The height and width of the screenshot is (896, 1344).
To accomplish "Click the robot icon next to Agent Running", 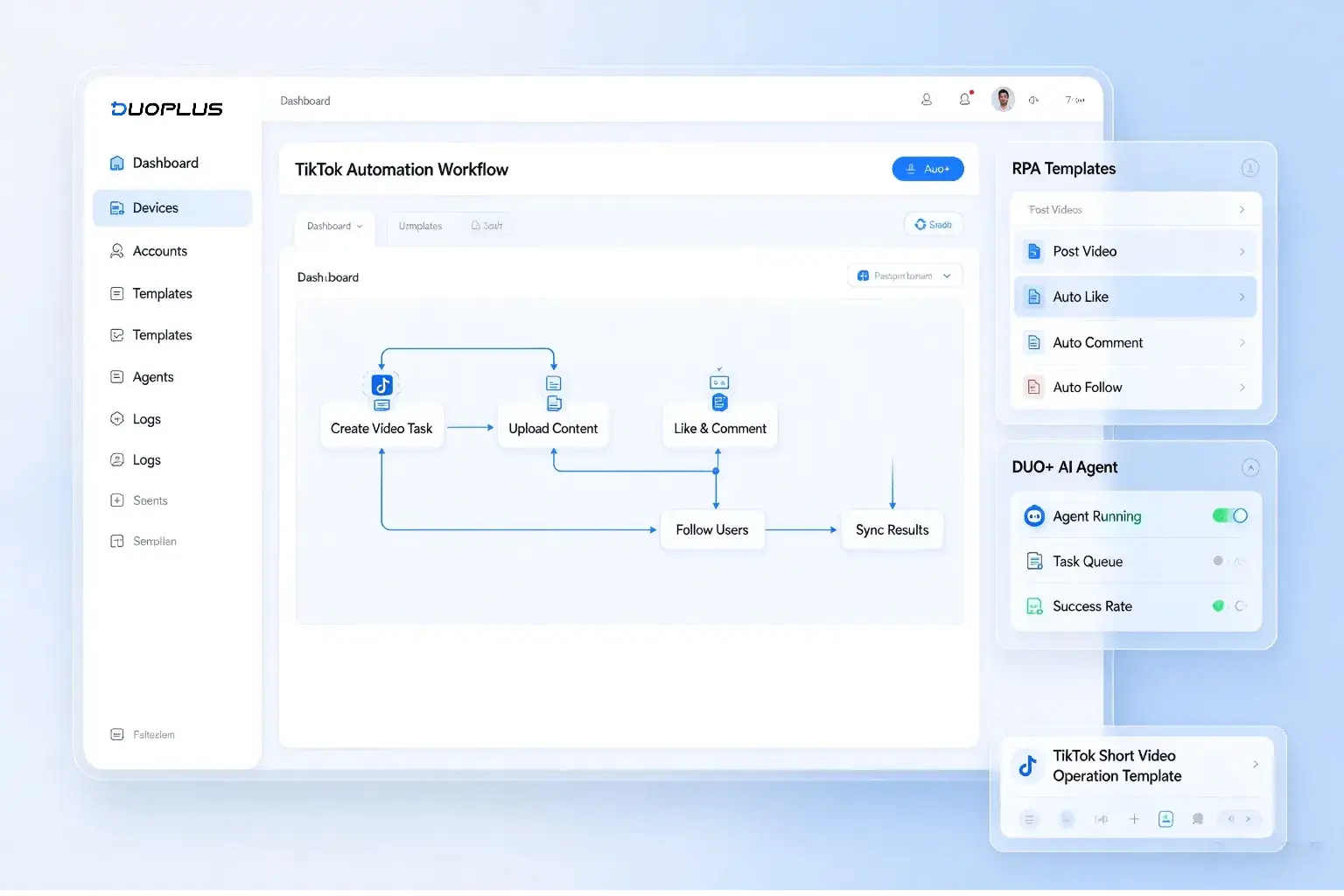I will pyautogui.click(x=1034, y=516).
